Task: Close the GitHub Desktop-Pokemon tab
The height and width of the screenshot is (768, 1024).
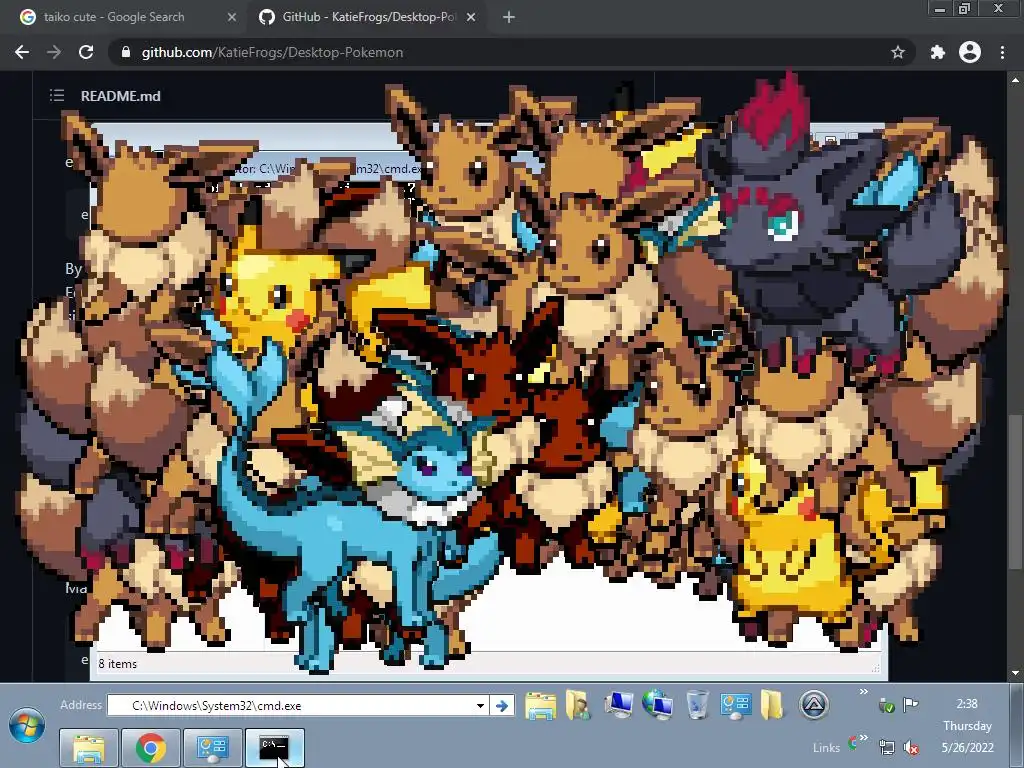Action: tap(471, 17)
